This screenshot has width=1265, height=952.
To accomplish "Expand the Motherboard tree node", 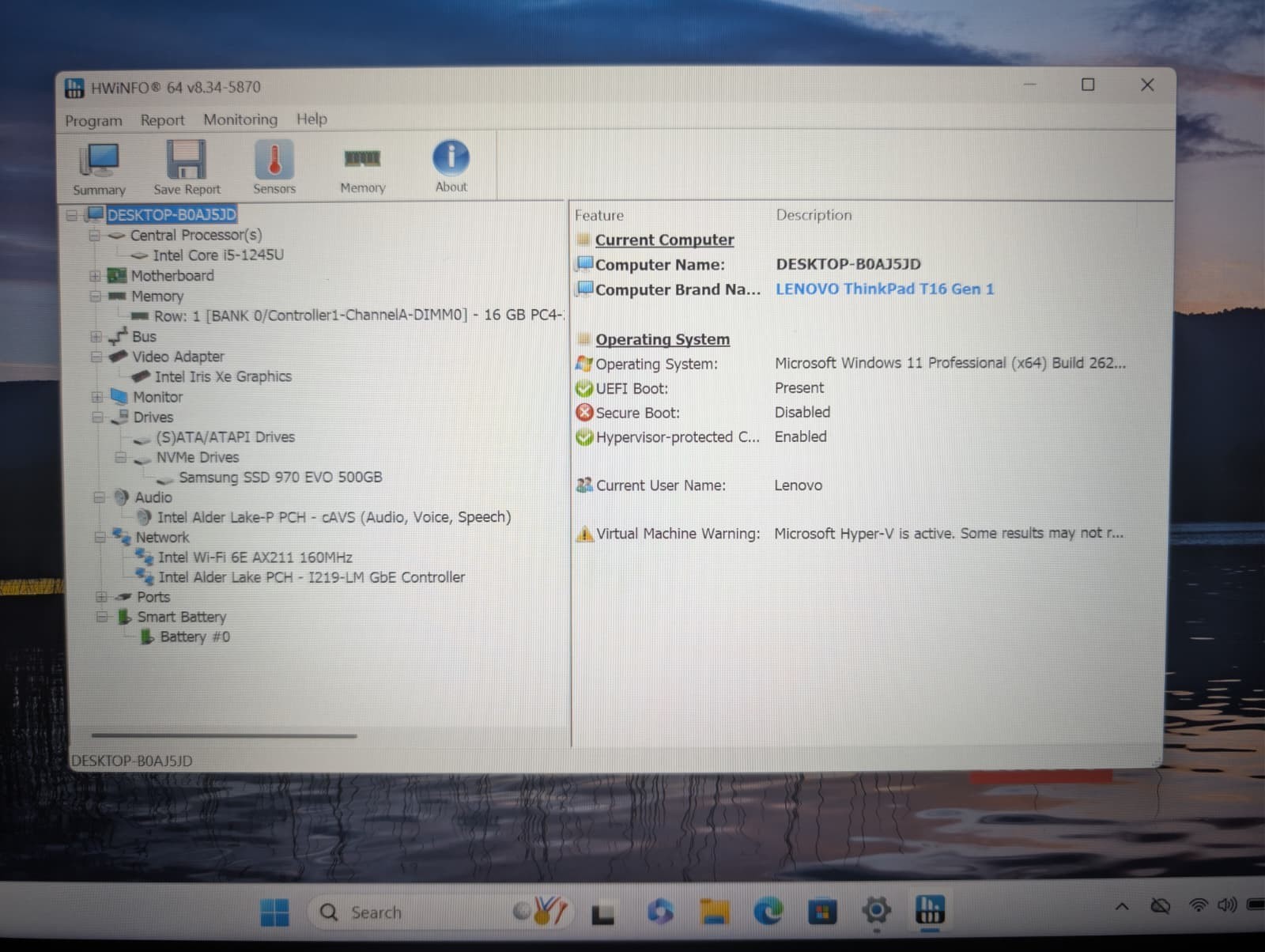I will pos(95,276).
